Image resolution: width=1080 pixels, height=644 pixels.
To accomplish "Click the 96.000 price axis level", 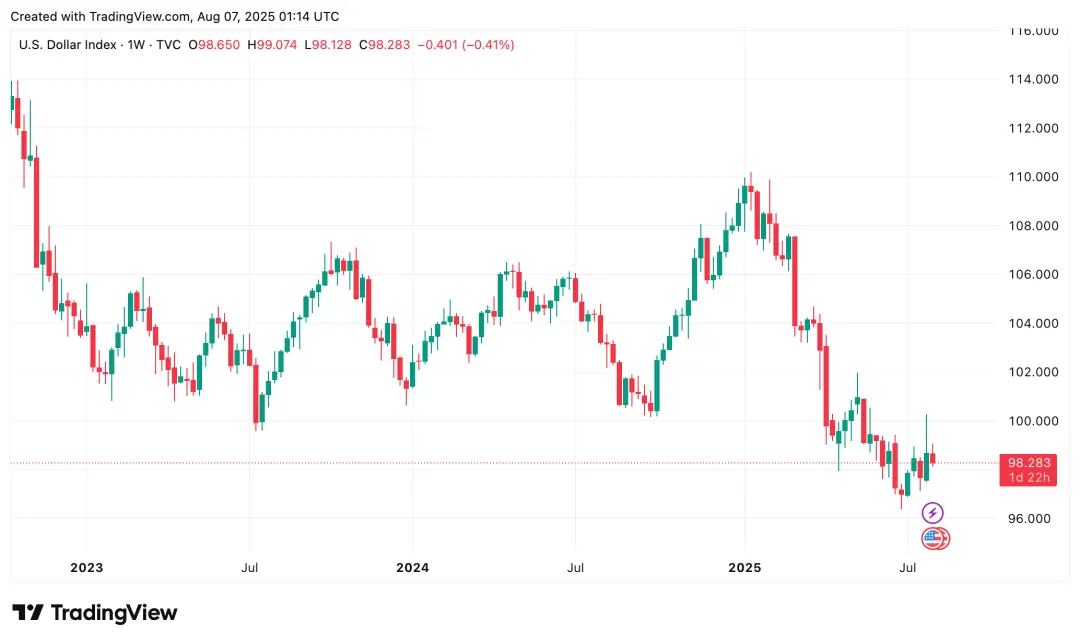I will click(x=1029, y=519).
